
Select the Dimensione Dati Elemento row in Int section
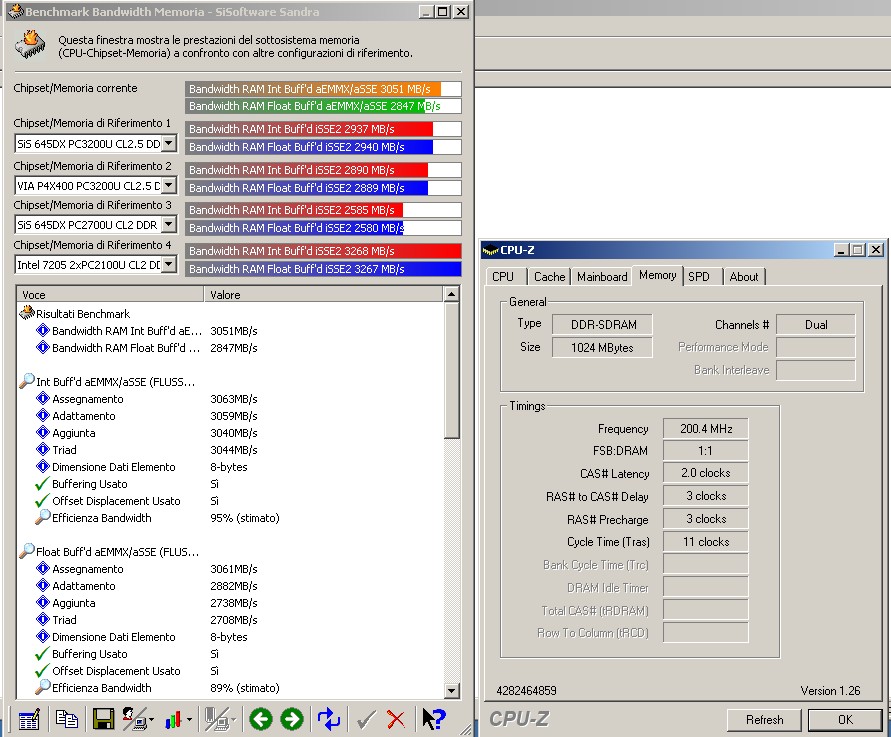[x=230, y=467]
